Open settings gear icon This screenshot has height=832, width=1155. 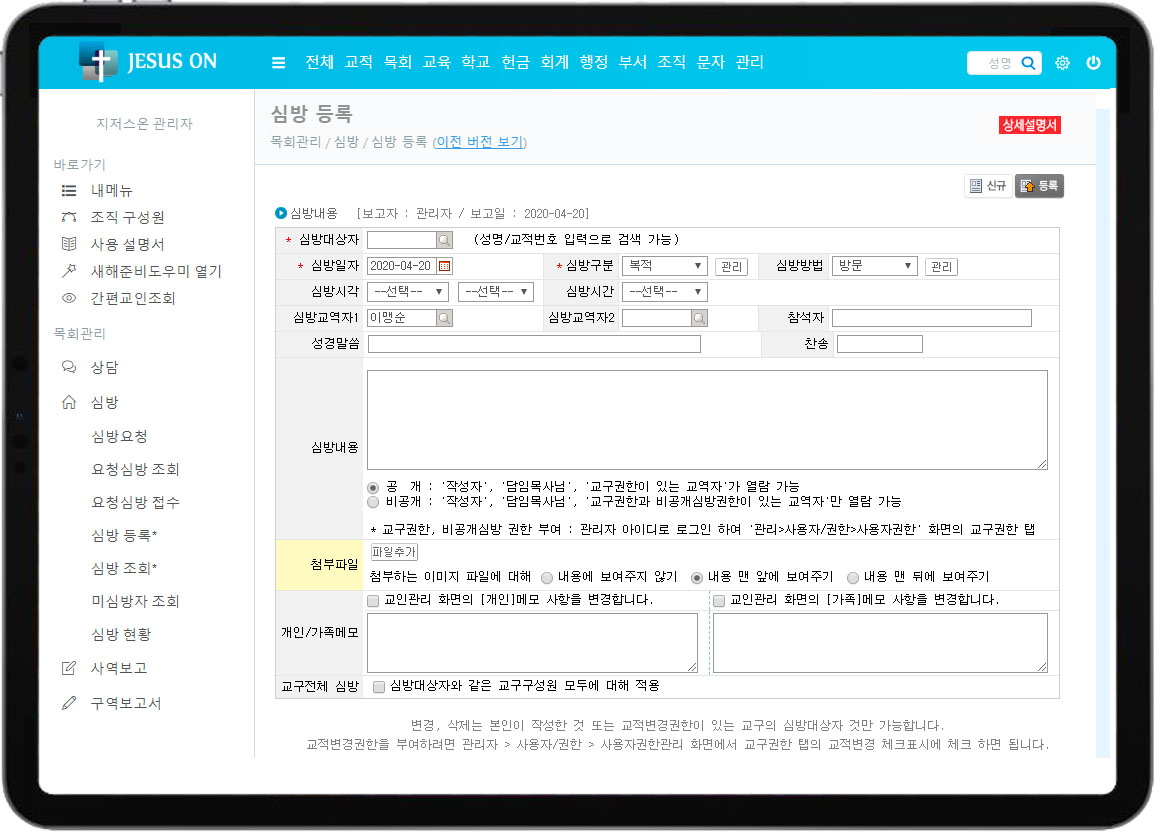(1062, 63)
